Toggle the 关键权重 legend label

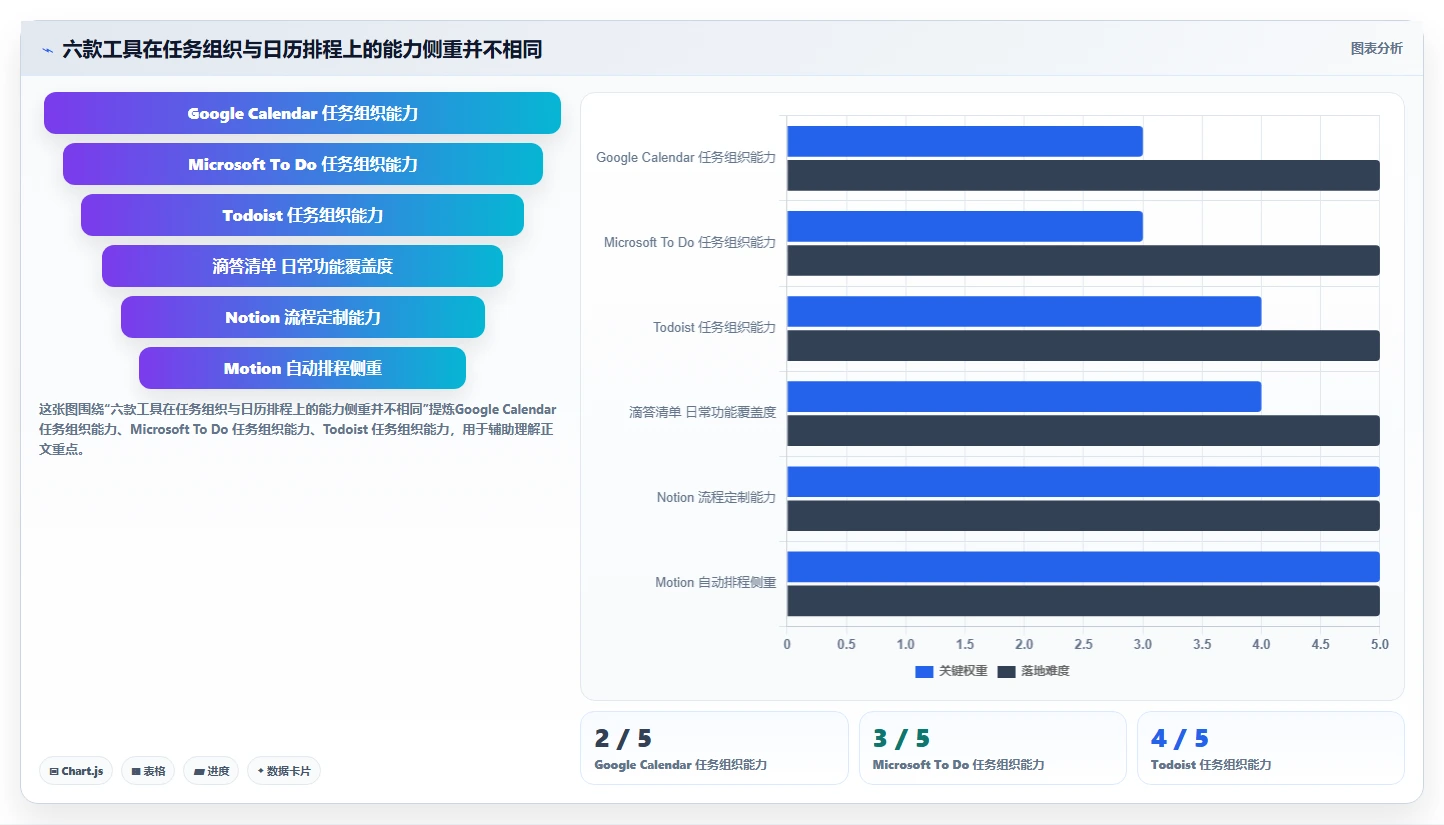(x=963, y=671)
